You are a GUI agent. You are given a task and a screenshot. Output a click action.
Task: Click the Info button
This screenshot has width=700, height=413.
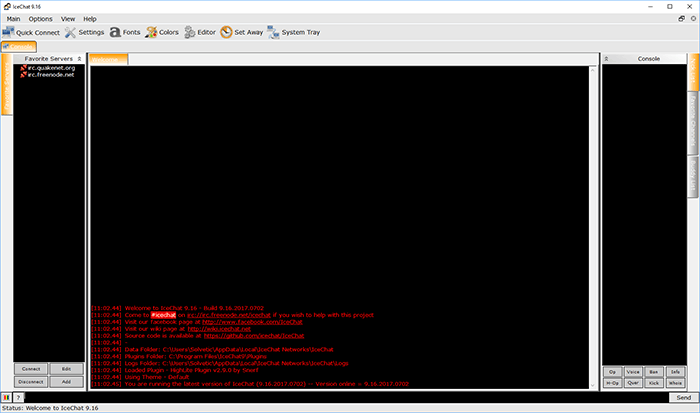coord(675,372)
